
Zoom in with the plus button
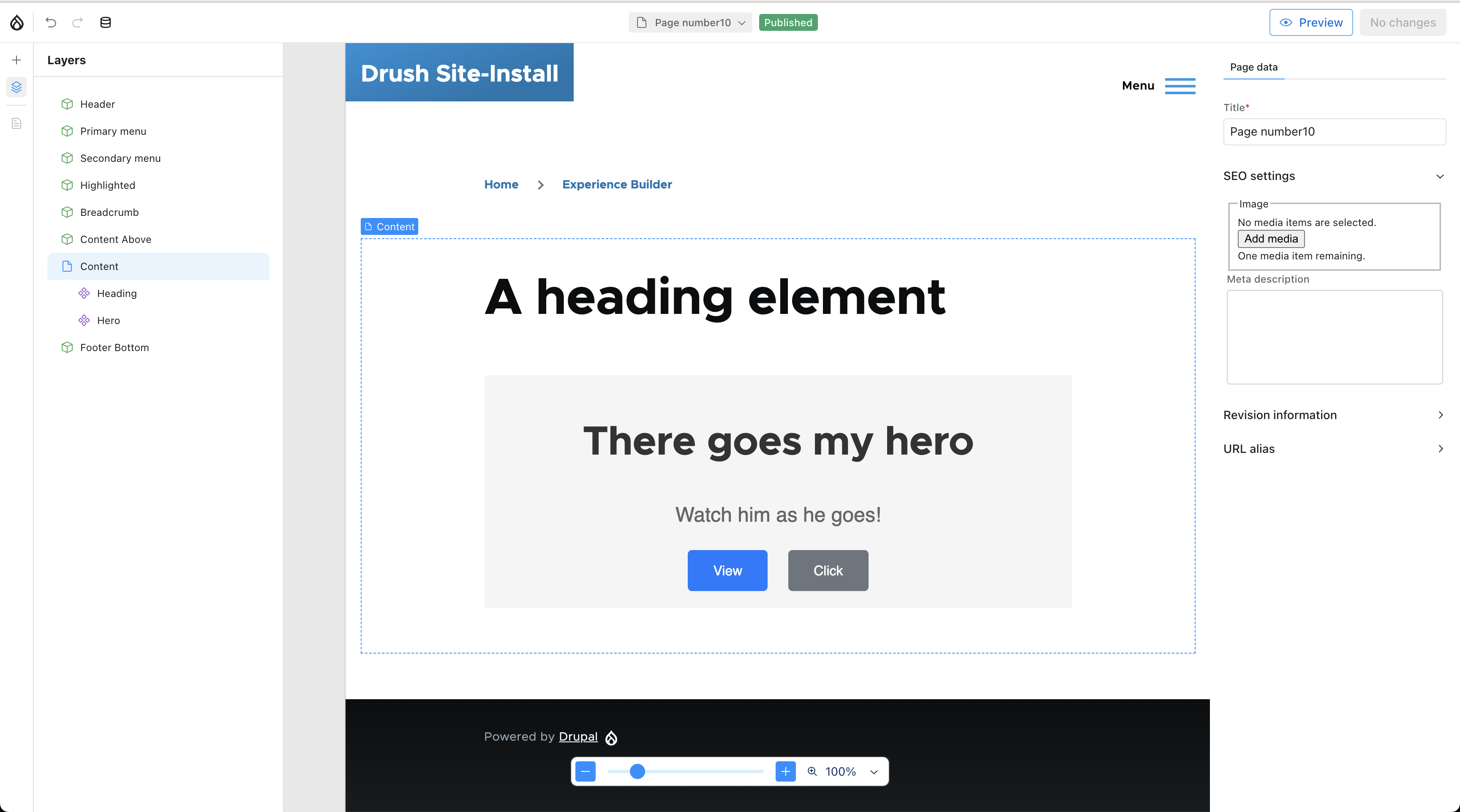[x=785, y=772]
